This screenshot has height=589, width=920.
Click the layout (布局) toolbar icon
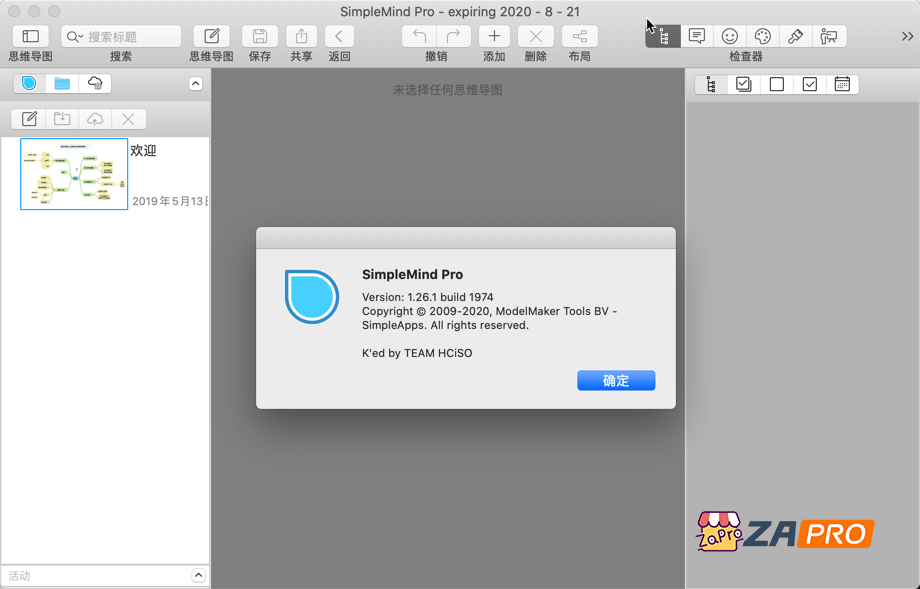[x=579, y=37]
